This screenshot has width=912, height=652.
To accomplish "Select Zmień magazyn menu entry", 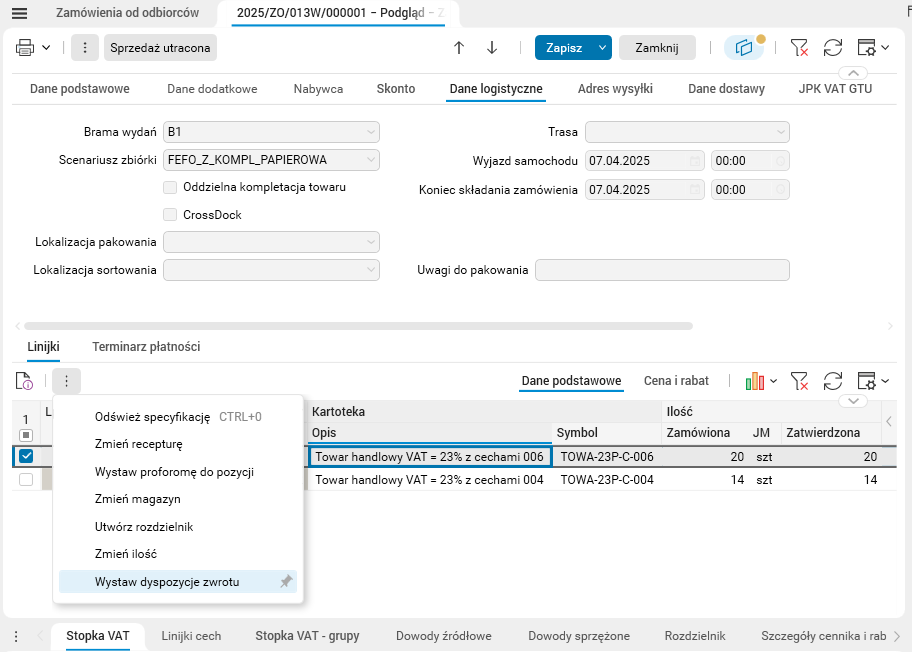I will 178,499.
